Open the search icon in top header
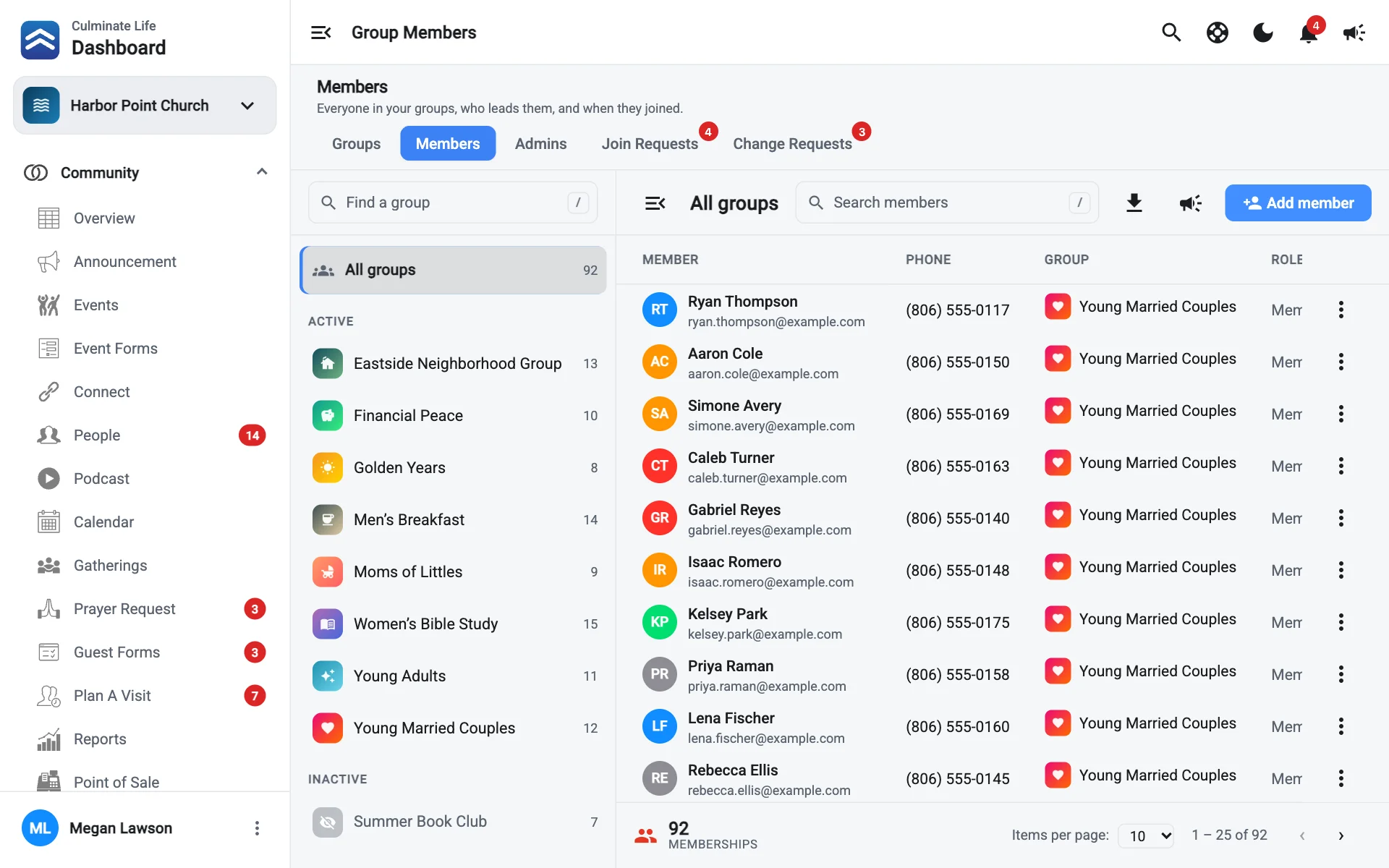 [1171, 33]
